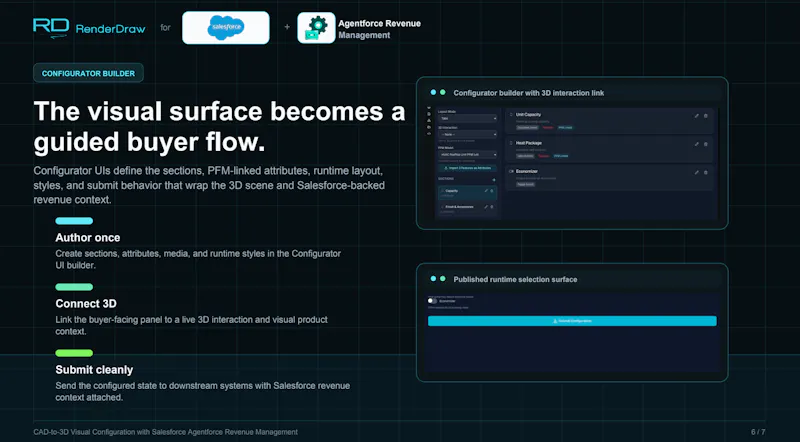Screen dimensions: 800x442
Task: Edit the Unit Capacity attribute with pencil icon
Action: click(x=696, y=116)
